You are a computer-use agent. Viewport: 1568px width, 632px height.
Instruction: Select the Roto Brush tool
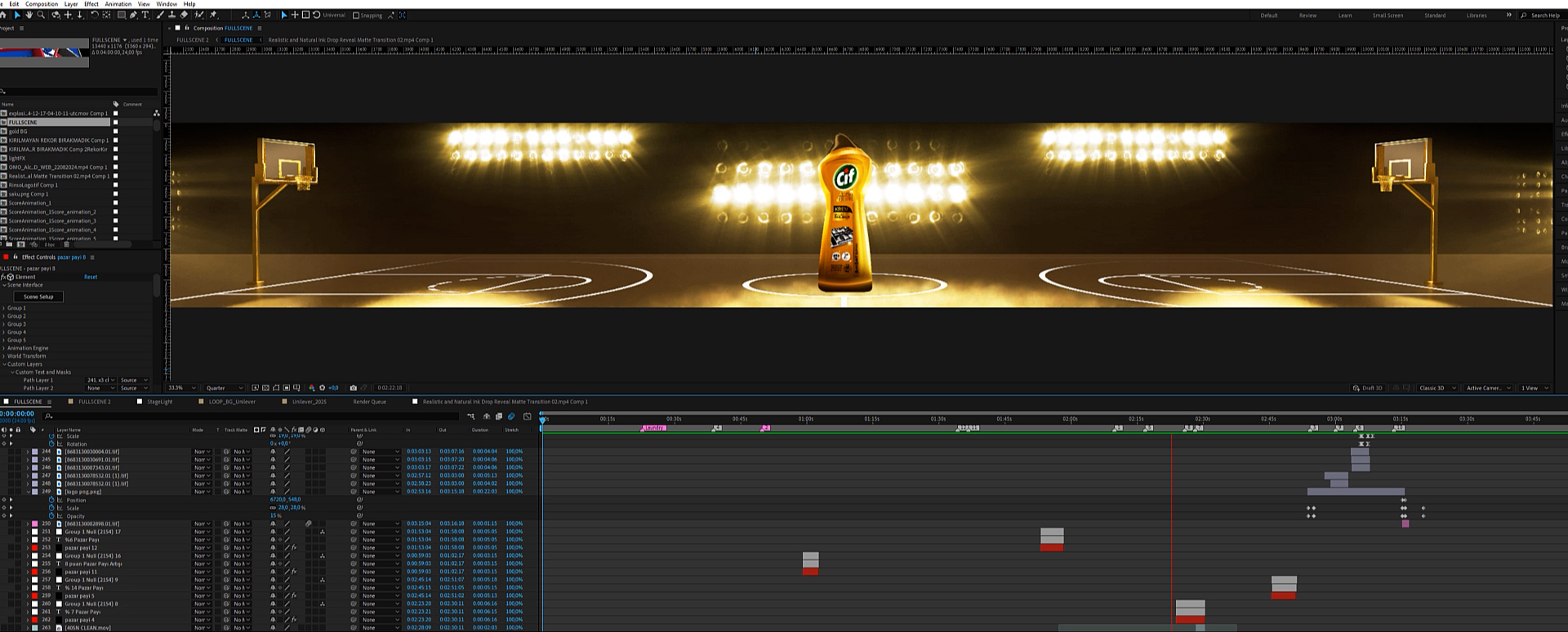[199, 15]
